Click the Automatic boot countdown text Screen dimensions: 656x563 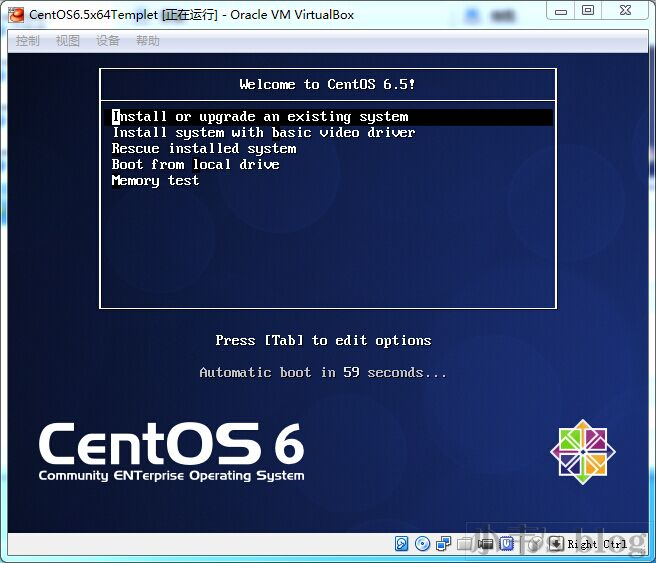coord(323,372)
